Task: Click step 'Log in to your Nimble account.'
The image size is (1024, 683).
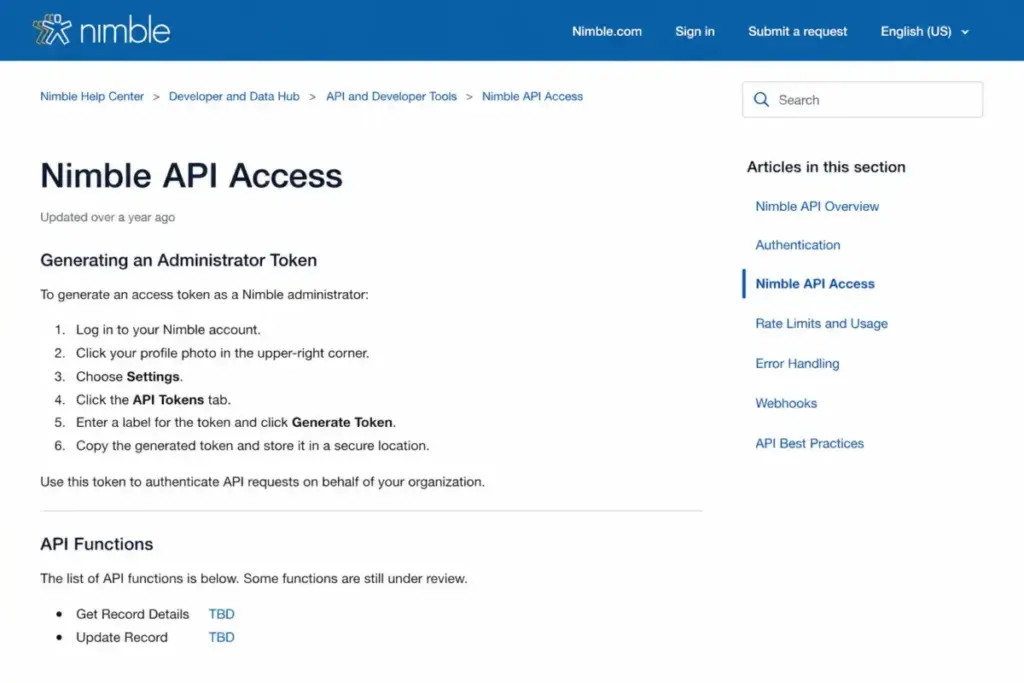Action: pos(168,330)
